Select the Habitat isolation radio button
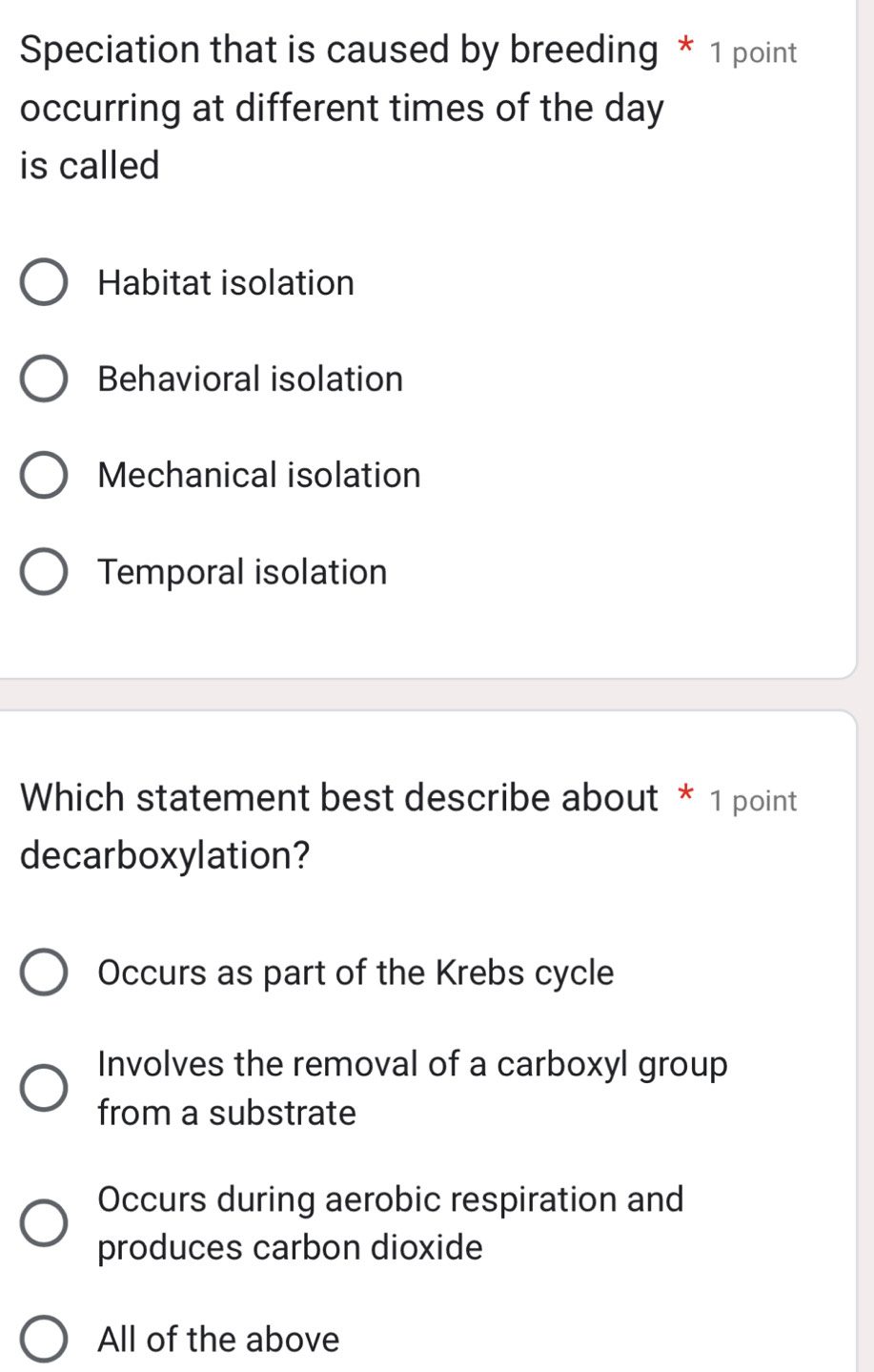 43,283
